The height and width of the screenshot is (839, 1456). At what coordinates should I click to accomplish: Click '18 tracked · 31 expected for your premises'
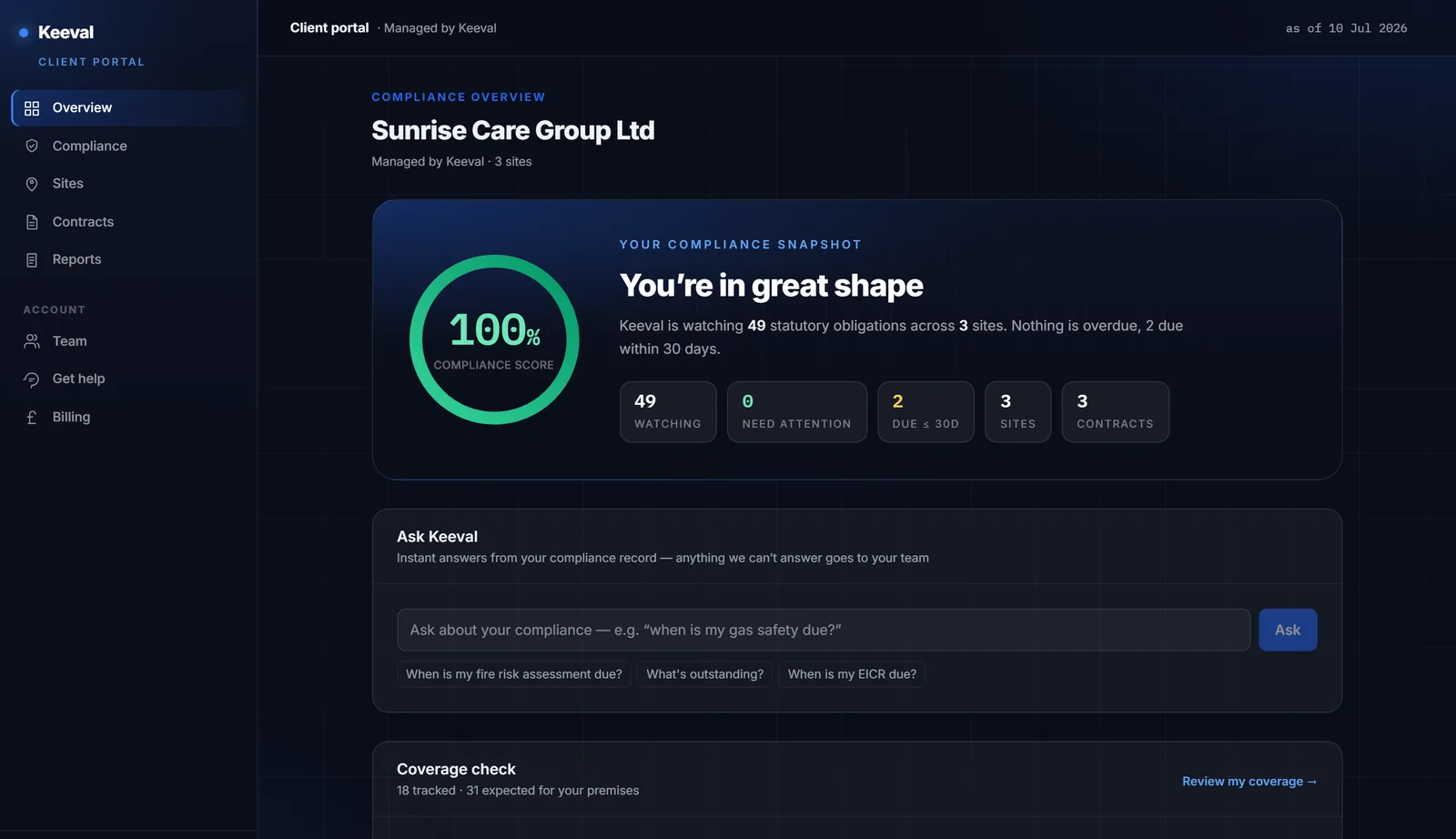click(518, 791)
